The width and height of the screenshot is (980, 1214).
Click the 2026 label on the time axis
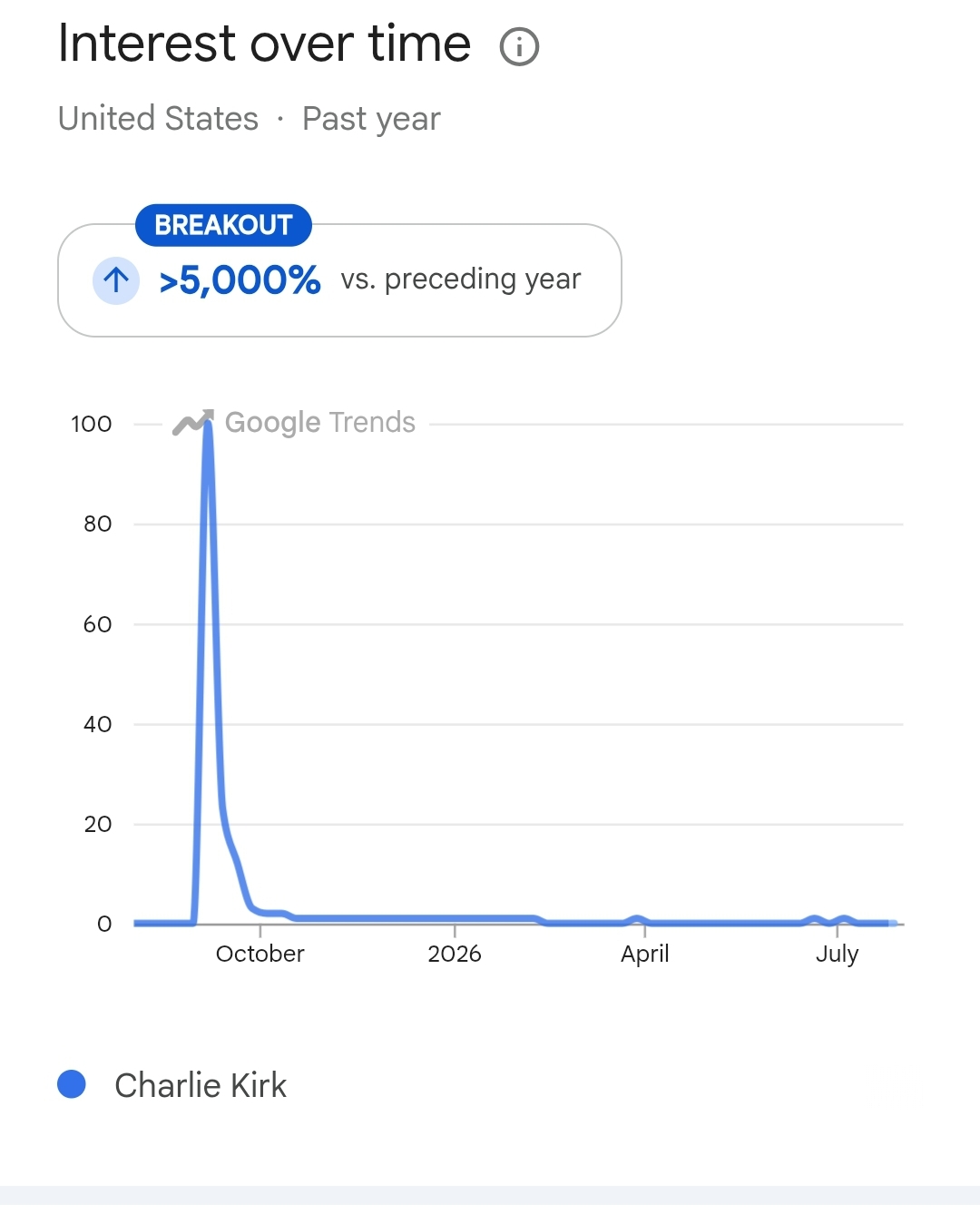click(x=455, y=954)
